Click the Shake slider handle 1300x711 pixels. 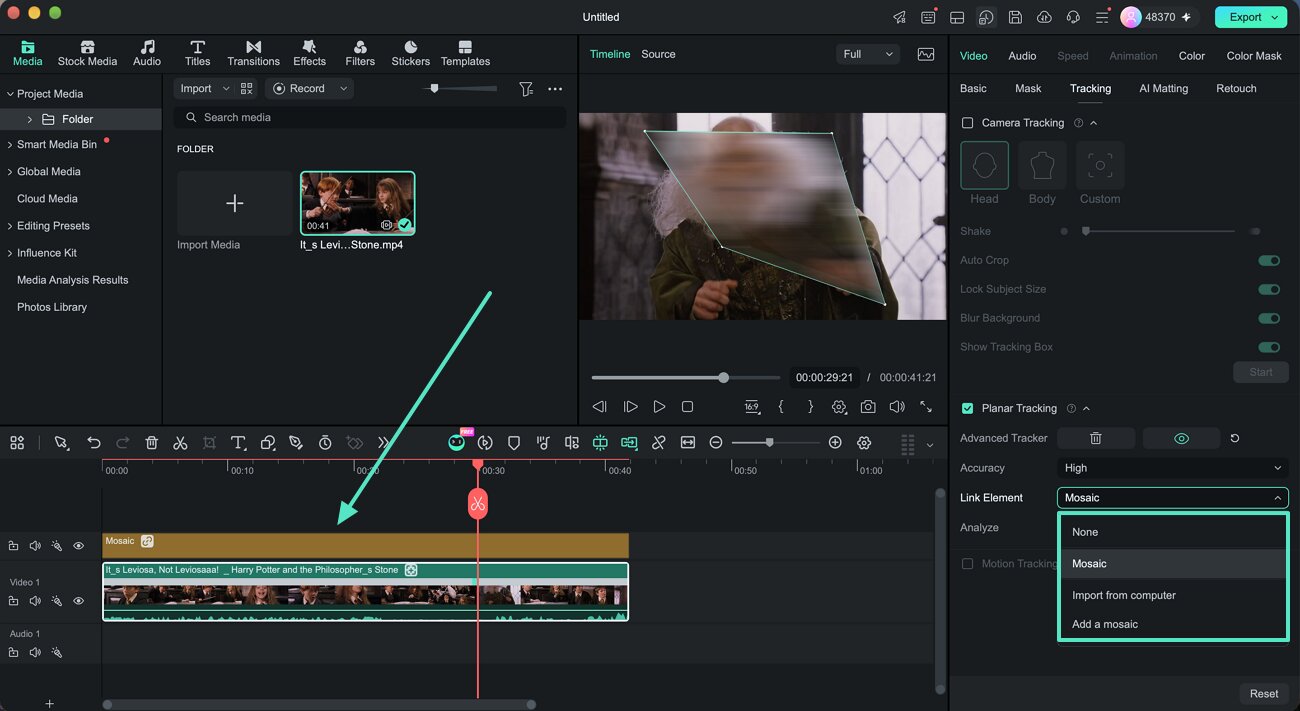tap(1085, 231)
